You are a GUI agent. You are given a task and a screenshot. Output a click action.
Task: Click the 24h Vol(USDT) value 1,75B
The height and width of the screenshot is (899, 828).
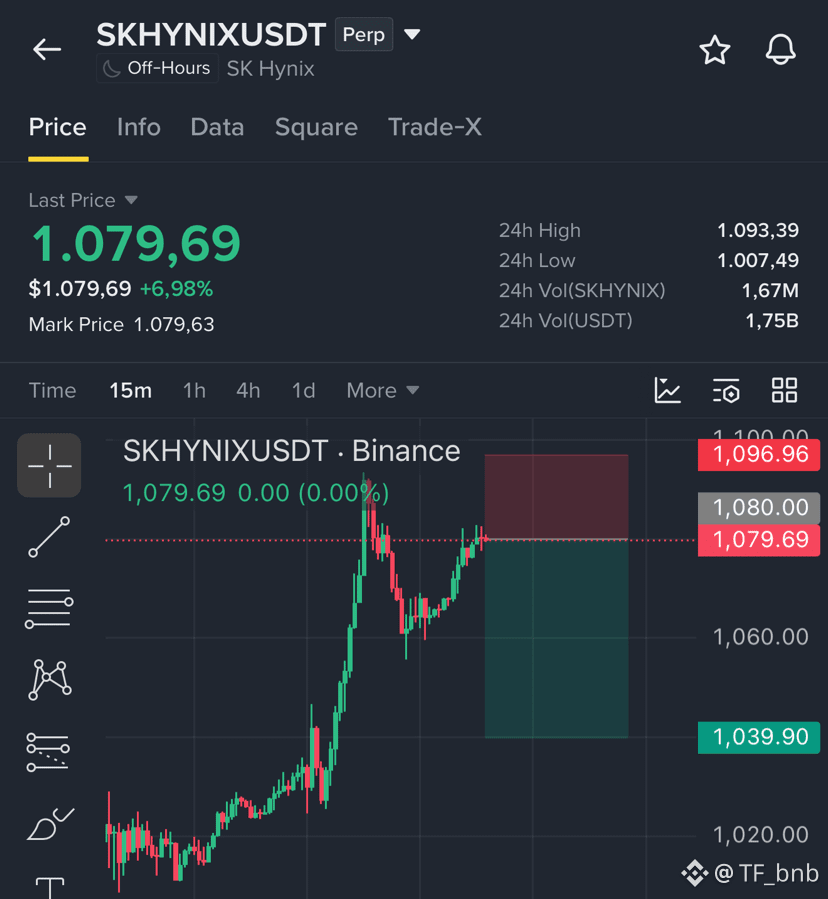tap(772, 321)
